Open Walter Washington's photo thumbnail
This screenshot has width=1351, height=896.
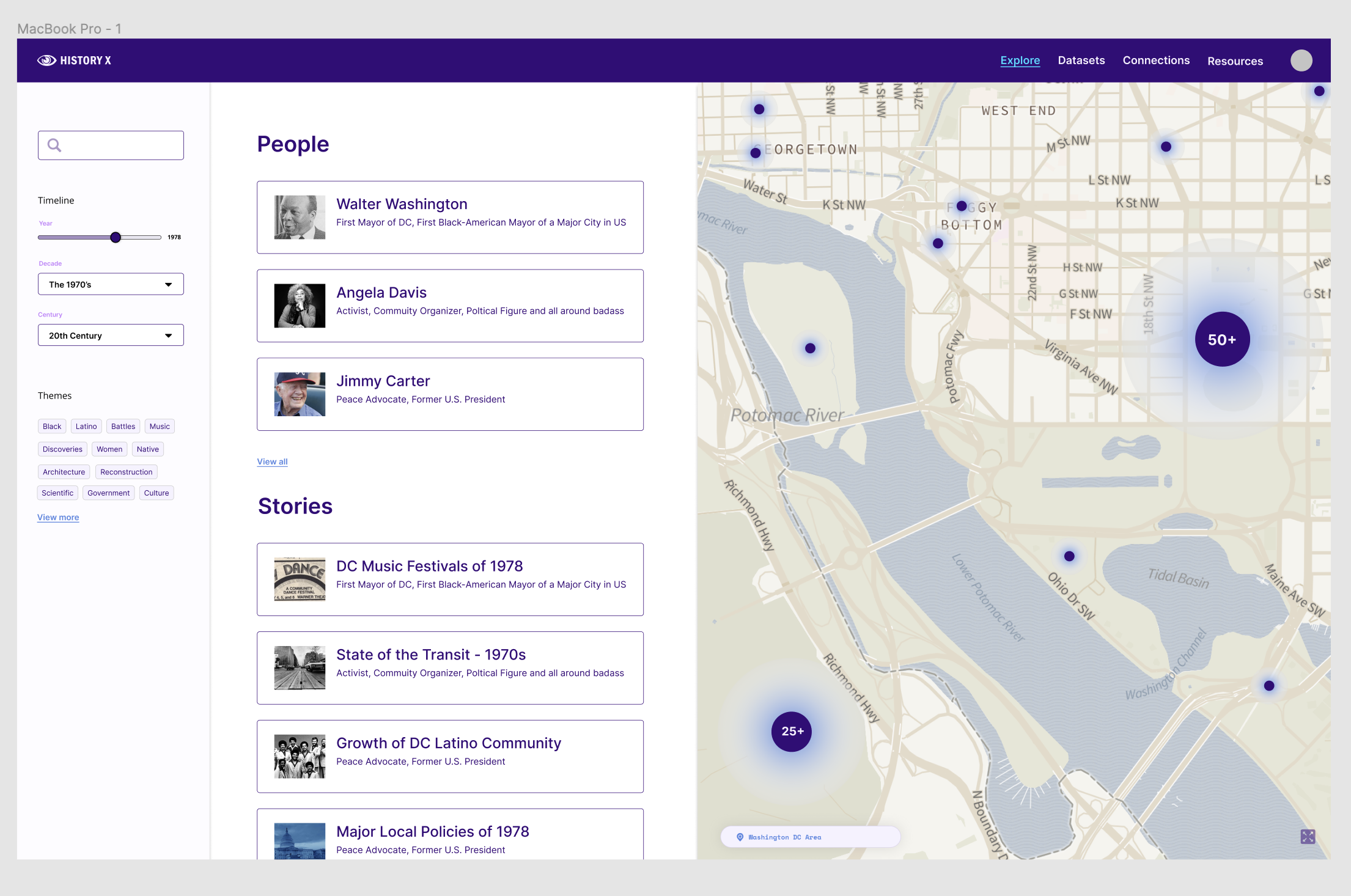[300, 217]
